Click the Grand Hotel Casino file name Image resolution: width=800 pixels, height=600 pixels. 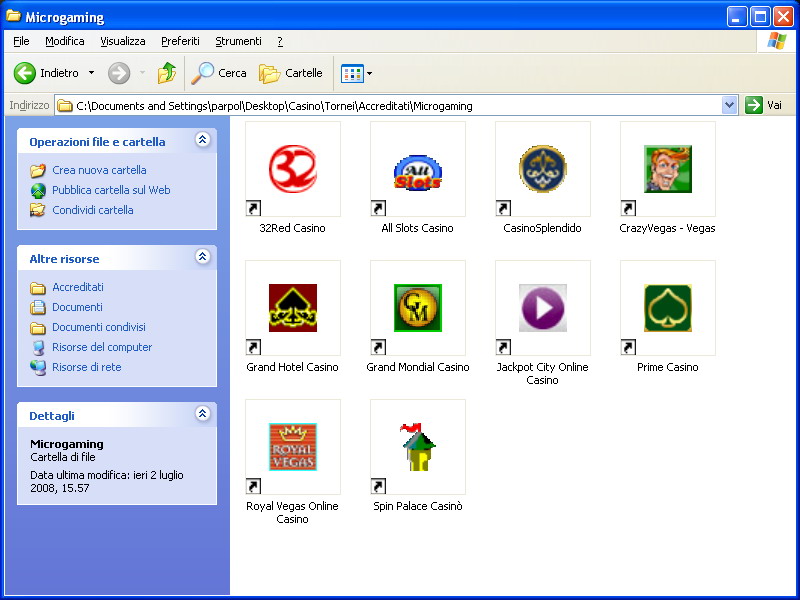292,367
